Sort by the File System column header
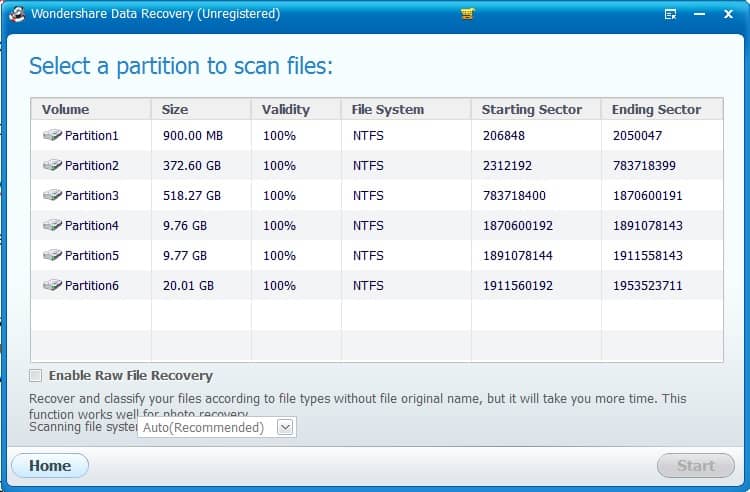This screenshot has height=492, width=750. pos(406,109)
